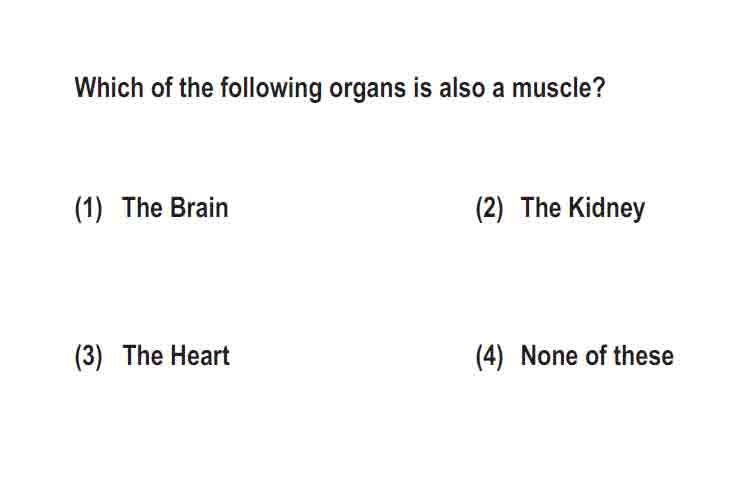Click the question mark ending the question
Viewport: 750px width, 500px height.
pos(599,88)
